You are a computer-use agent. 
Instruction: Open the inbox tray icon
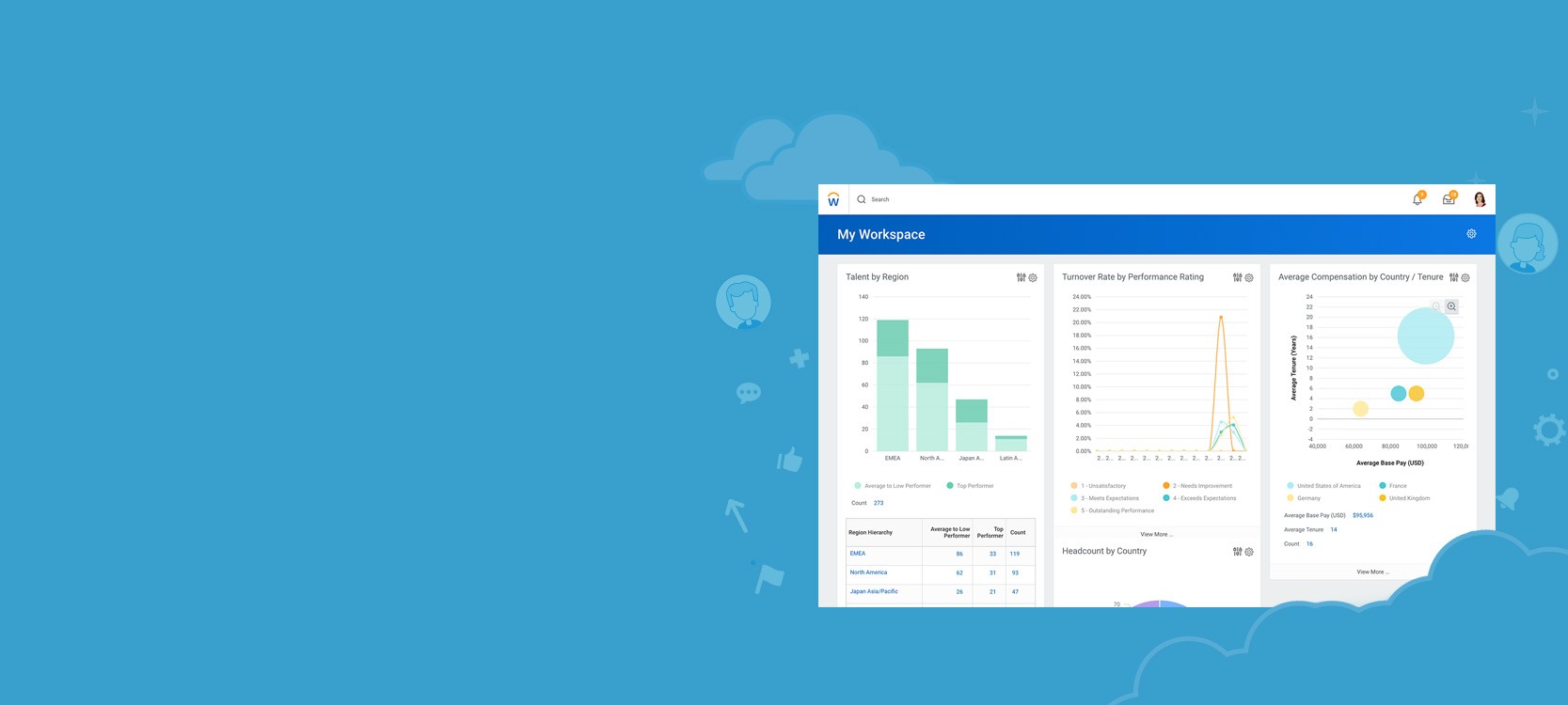coord(1449,199)
